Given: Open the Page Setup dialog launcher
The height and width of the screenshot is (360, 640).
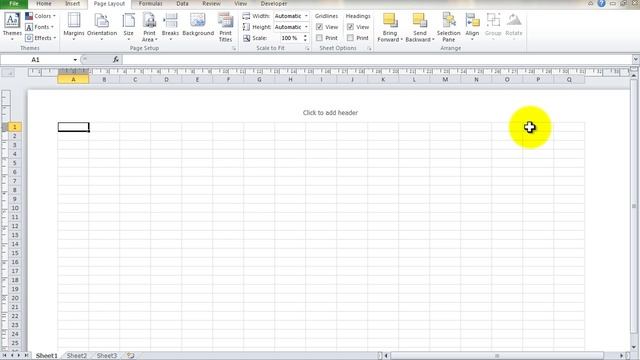Looking at the screenshot, I should [x=234, y=49].
